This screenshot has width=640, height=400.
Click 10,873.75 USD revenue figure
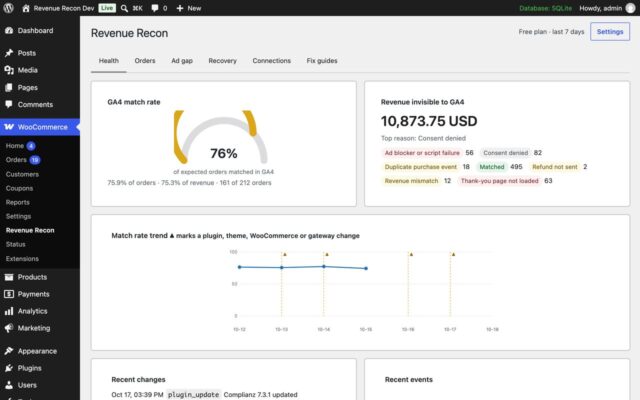pyautogui.click(x=429, y=121)
